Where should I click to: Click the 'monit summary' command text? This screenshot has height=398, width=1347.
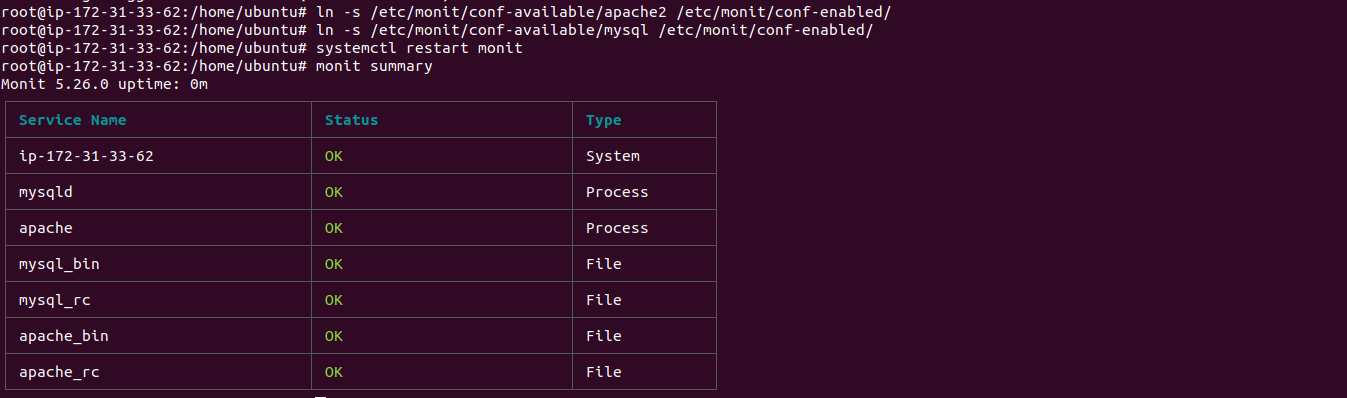pos(374,66)
